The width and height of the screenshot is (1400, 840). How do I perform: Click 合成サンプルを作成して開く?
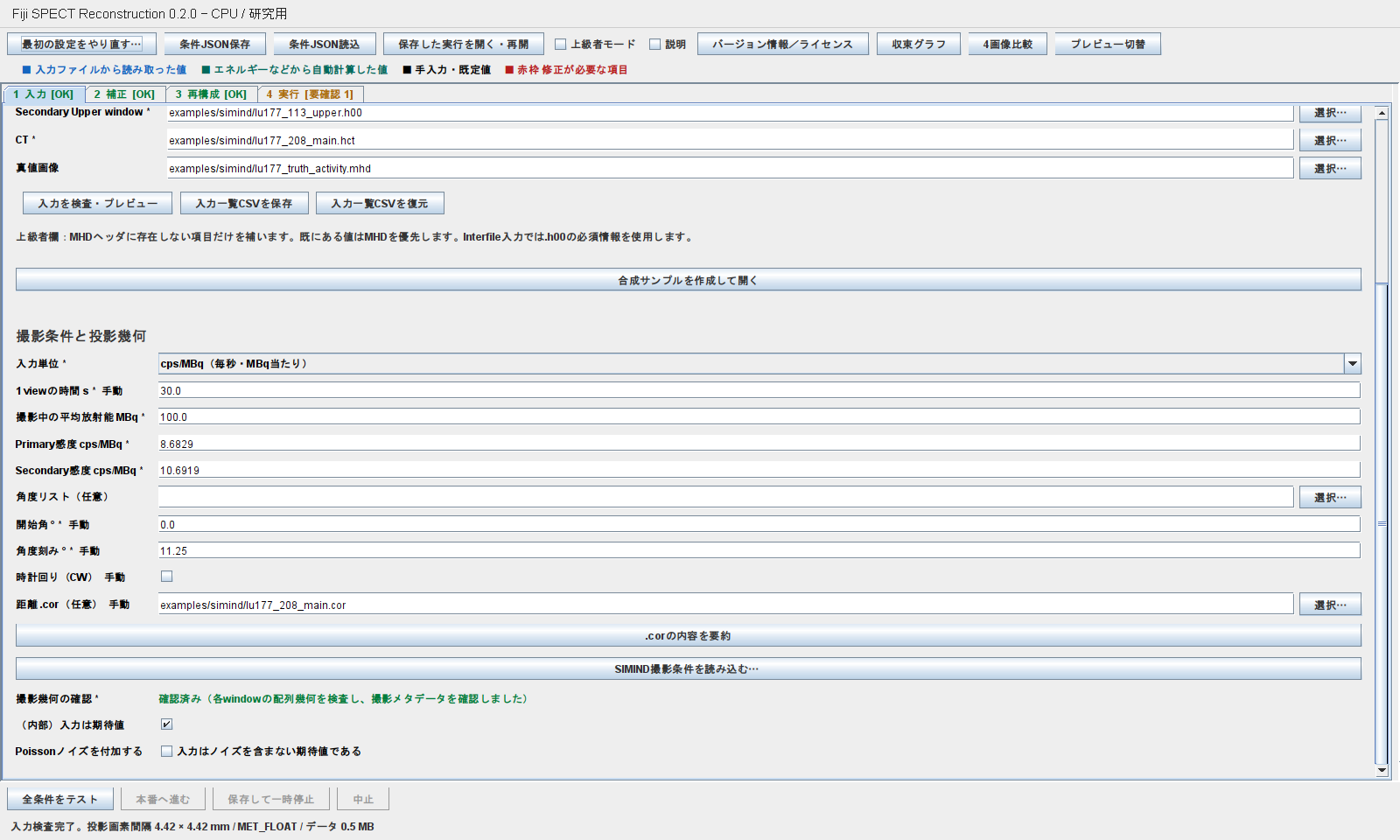688,280
